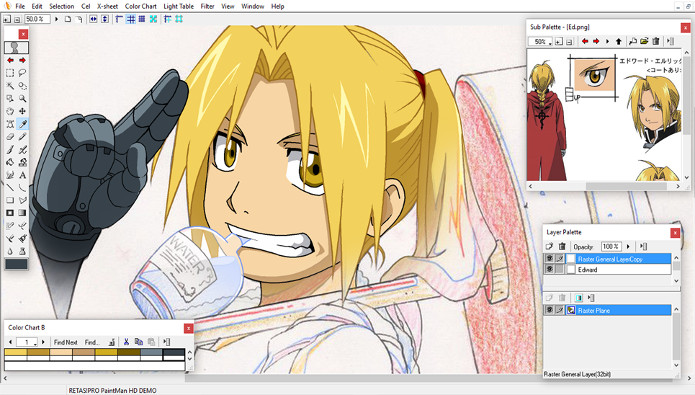Click previous page arrow in Color Chart B
The width and height of the screenshot is (695, 395).
tap(10, 342)
